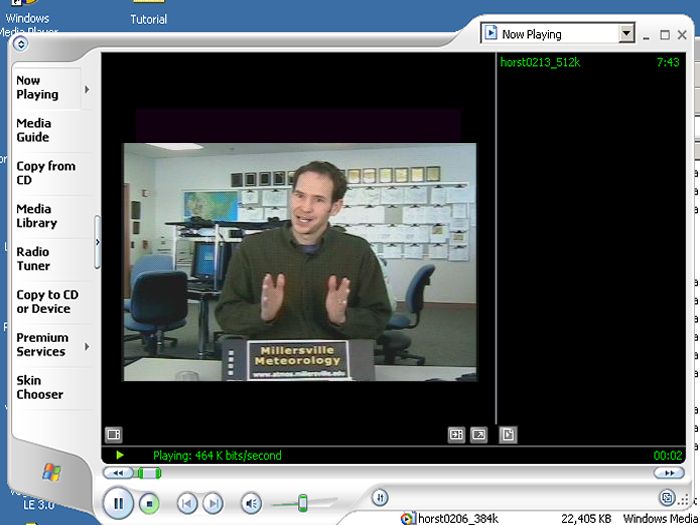The height and width of the screenshot is (525, 700).
Task: Maximize the Media Player window
Action: point(665,35)
